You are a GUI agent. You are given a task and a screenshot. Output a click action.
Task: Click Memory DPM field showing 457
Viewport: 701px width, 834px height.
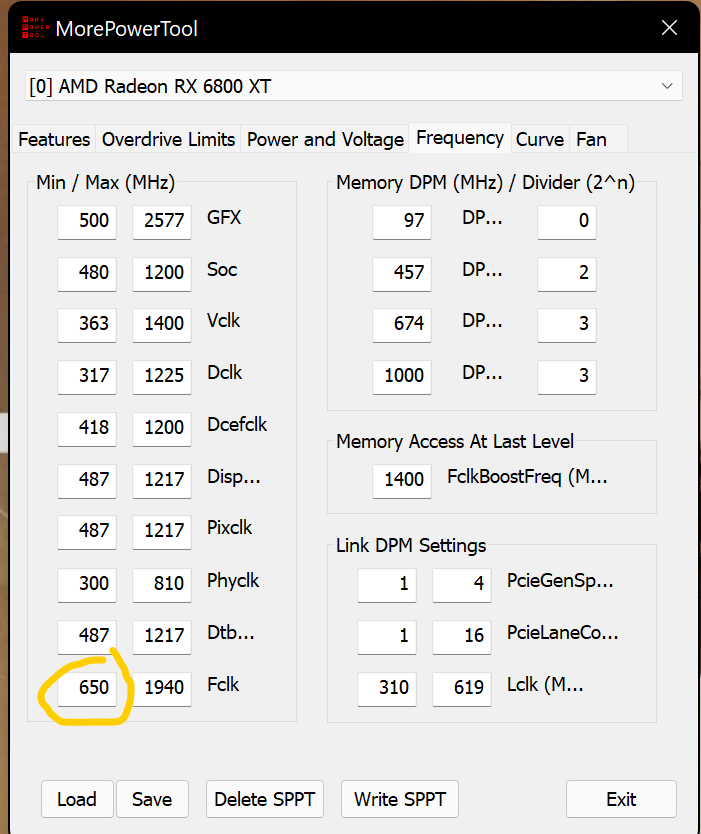click(402, 272)
